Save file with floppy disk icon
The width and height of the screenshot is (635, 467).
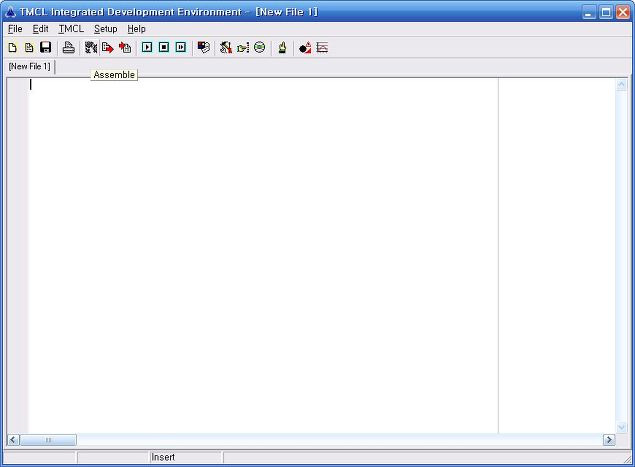pos(45,48)
